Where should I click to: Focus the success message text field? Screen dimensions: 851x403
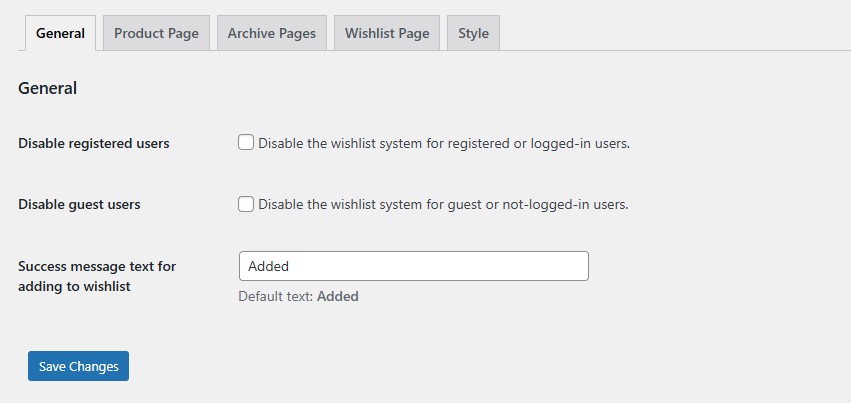(x=413, y=266)
